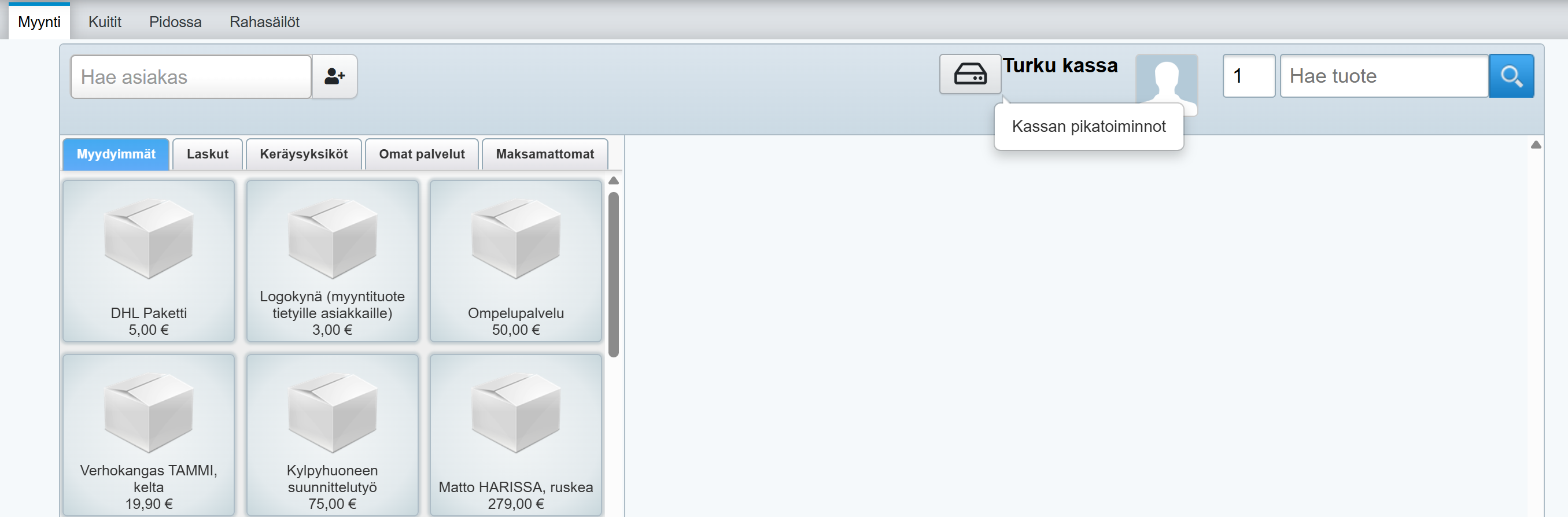Add Logokynä product to the sale
This screenshot has height=517, width=1568.
pyautogui.click(x=332, y=261)
